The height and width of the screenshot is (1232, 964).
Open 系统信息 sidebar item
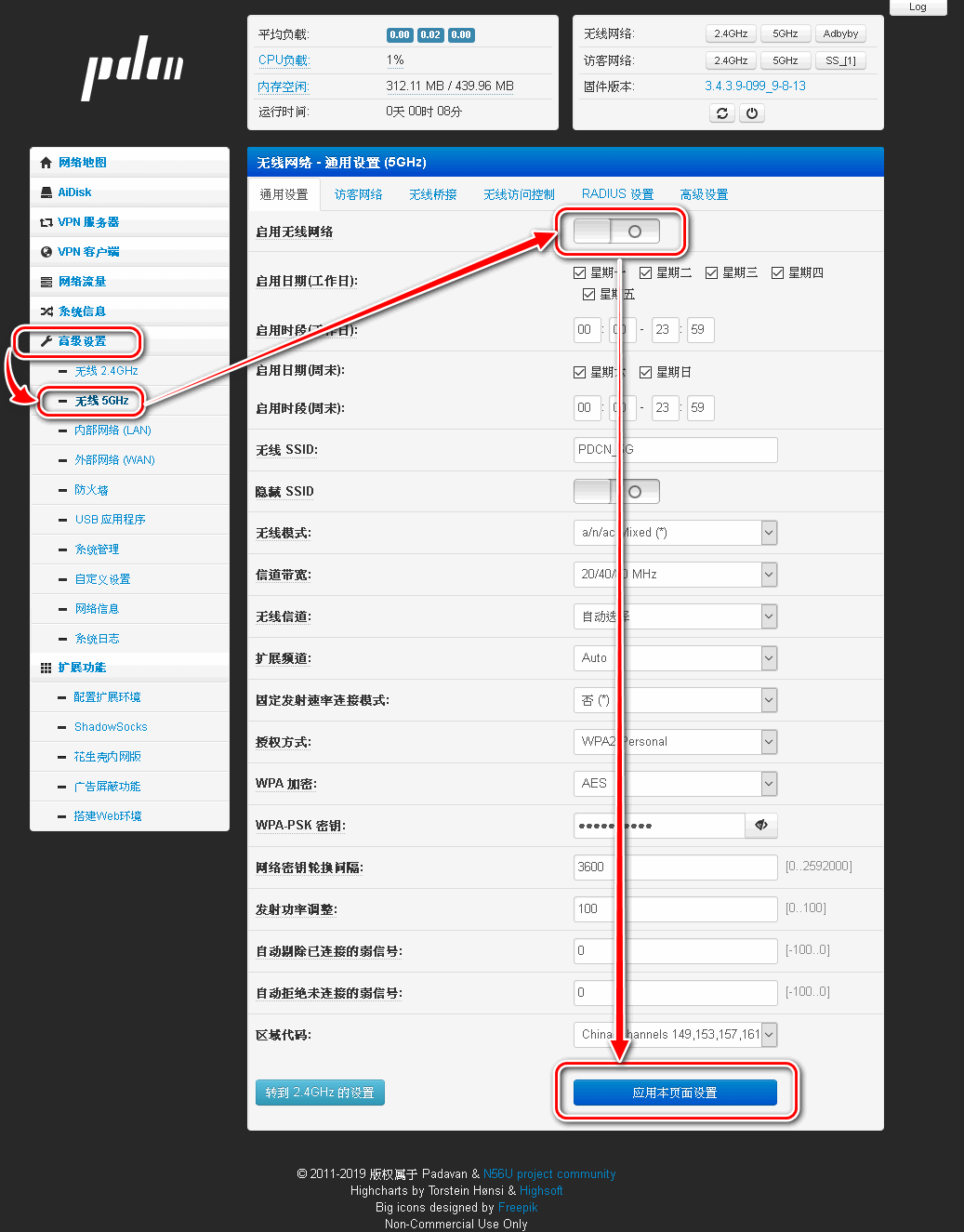pos(129,311)
